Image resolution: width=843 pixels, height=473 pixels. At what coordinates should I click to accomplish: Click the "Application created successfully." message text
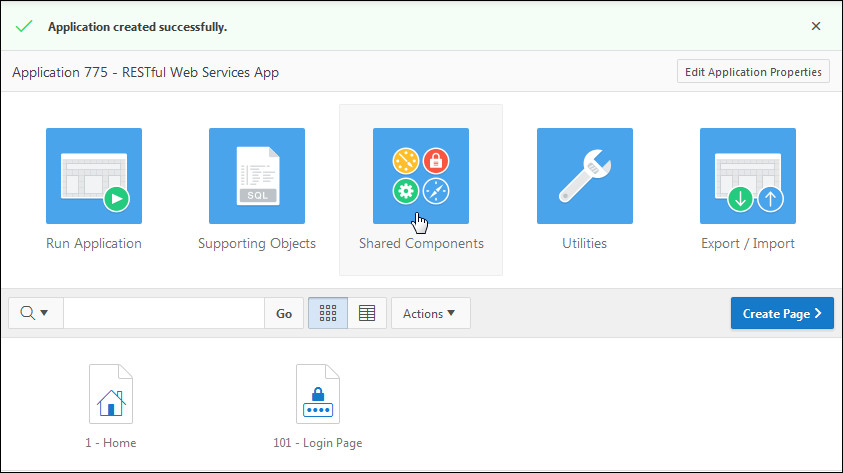point(138,27)
